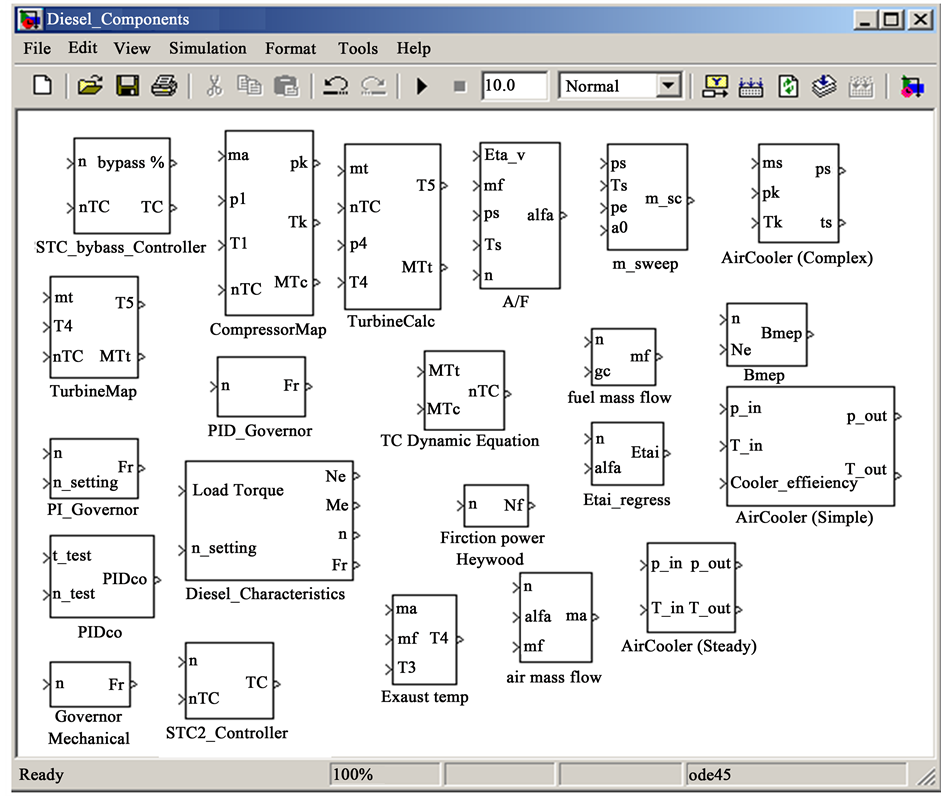Image resolution: width=941 pixels, height=796 pixels.
Task: Select the CompressorMap block
Action: (268, 223)
